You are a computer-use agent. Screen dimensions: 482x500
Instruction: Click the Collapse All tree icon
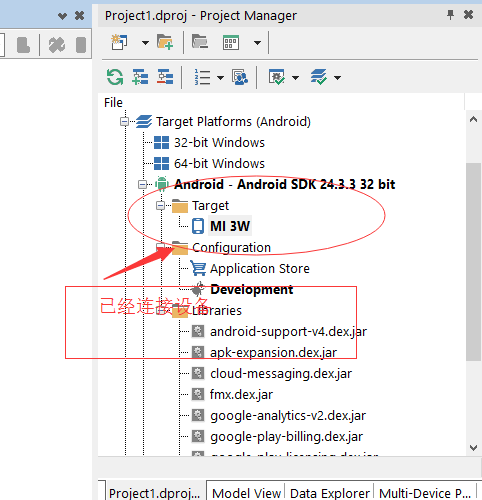coord(165,77)
